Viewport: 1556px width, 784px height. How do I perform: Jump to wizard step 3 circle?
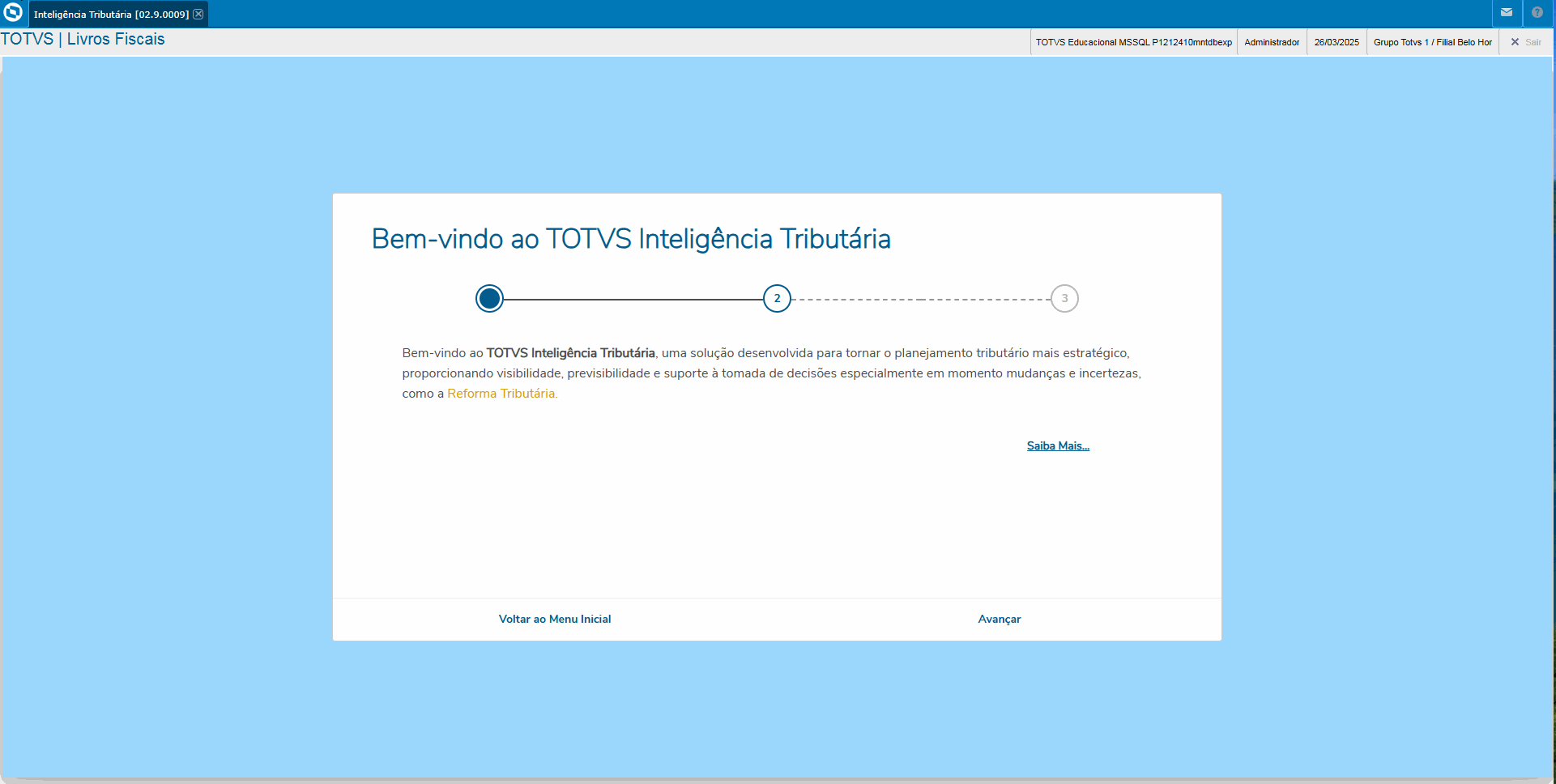tap(1064, 299)
